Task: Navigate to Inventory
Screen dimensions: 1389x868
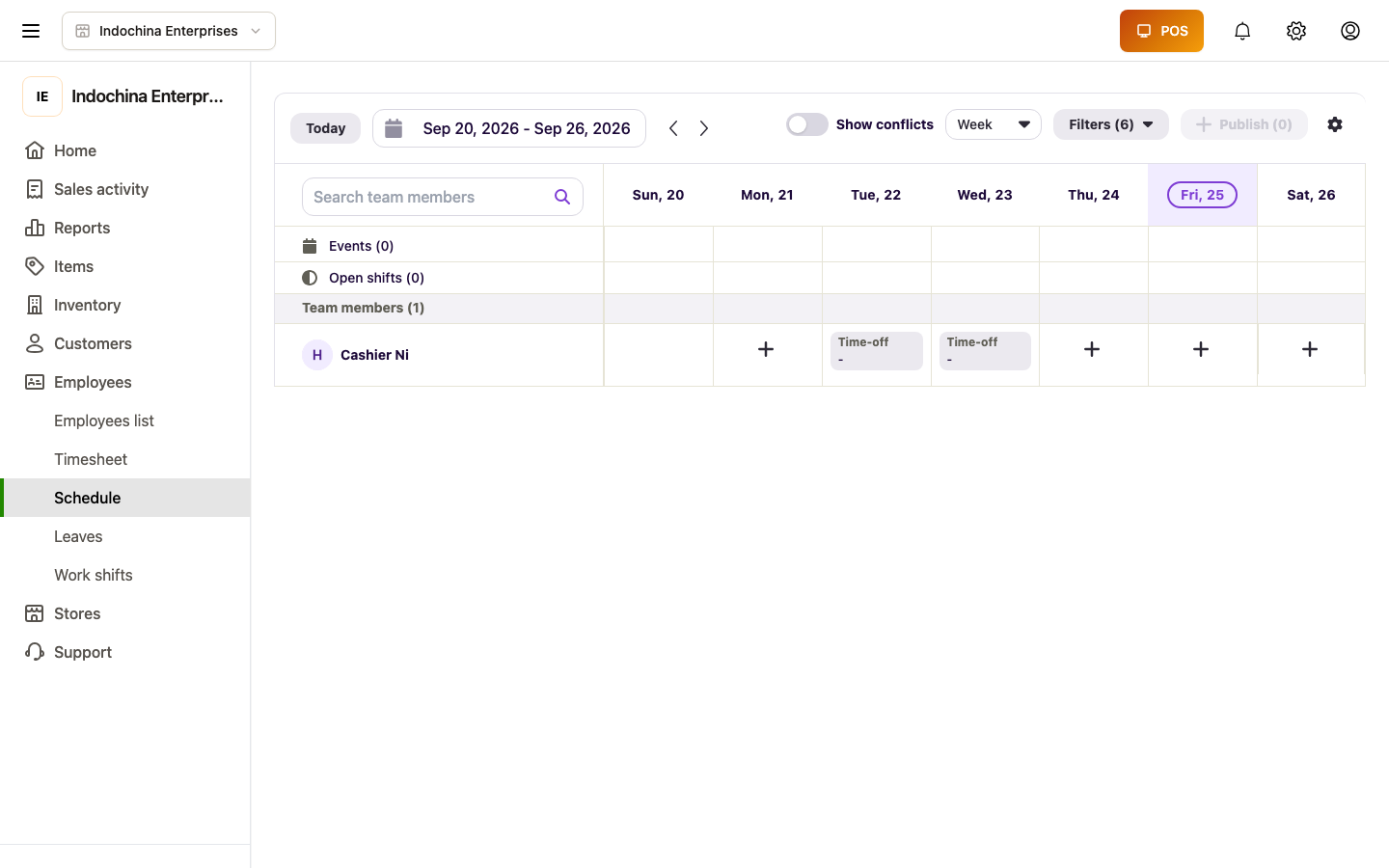Action: click(x=125, y=305)
